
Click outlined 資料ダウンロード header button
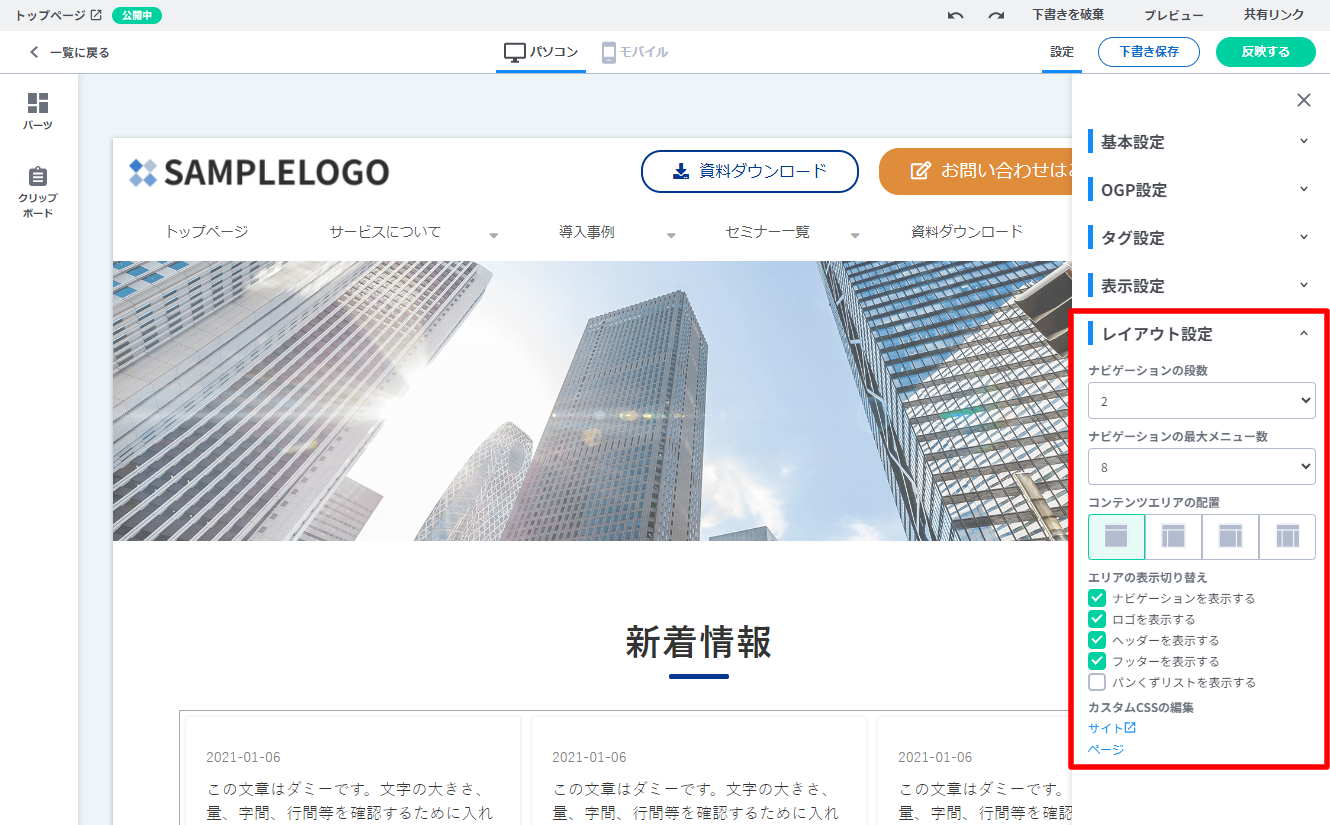point(750,171)
